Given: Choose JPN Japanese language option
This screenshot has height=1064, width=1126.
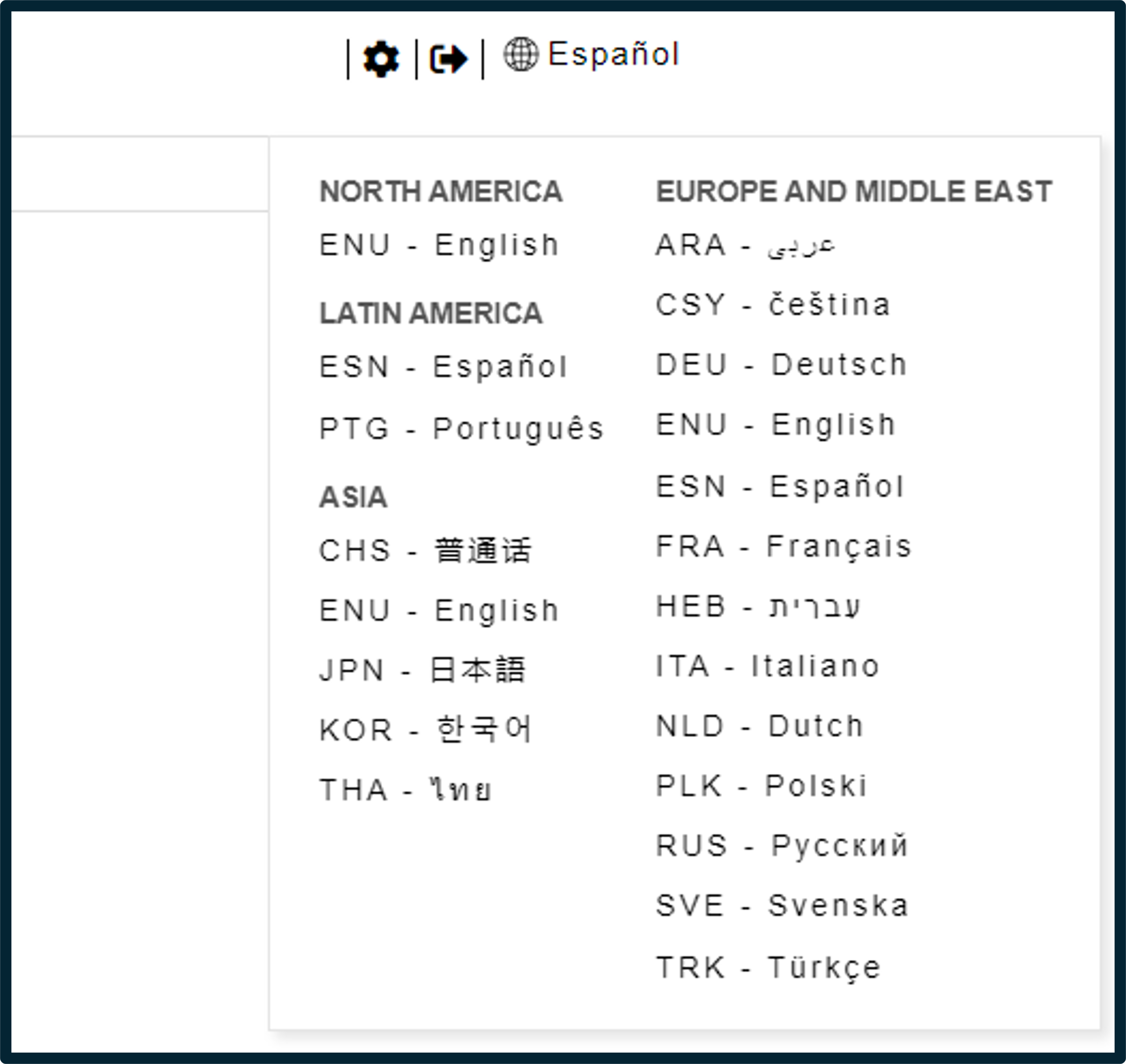Looking at the screenshot, I should (x=423, y=670).
